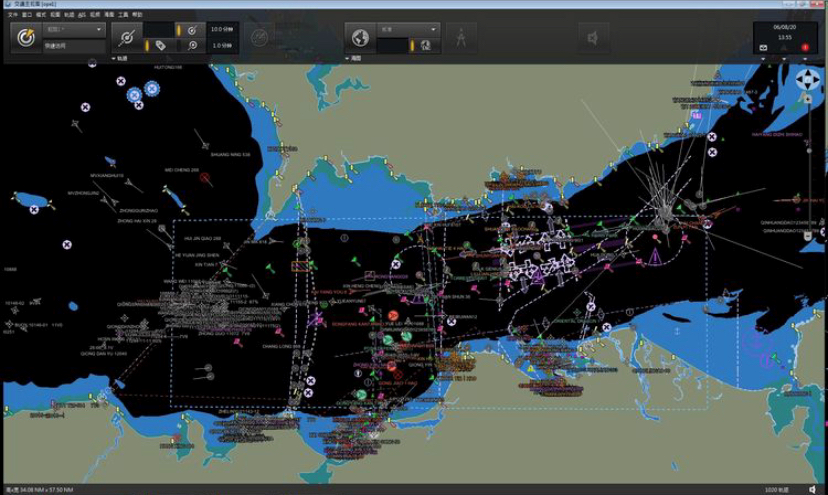Click the CHANG LONG 868 ship label
Image resolution: width=828 pixels, height=495 pixels.
[x=281, y=347]
